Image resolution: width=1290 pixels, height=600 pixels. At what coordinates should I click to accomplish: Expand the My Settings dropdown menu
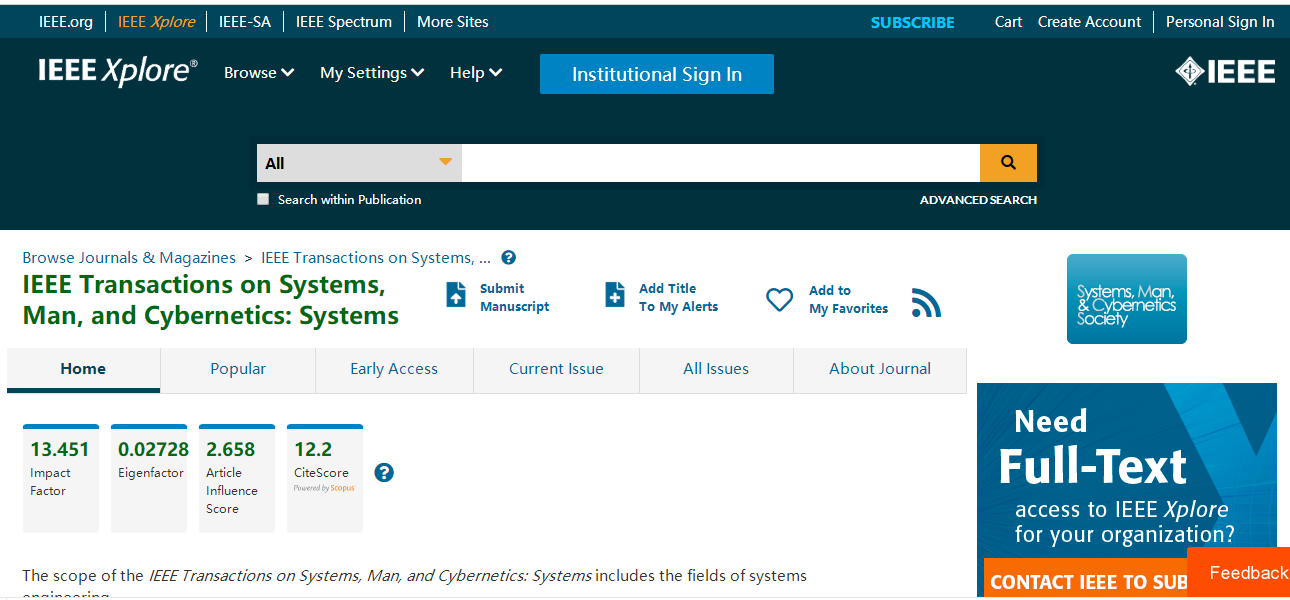coord(372,73)
